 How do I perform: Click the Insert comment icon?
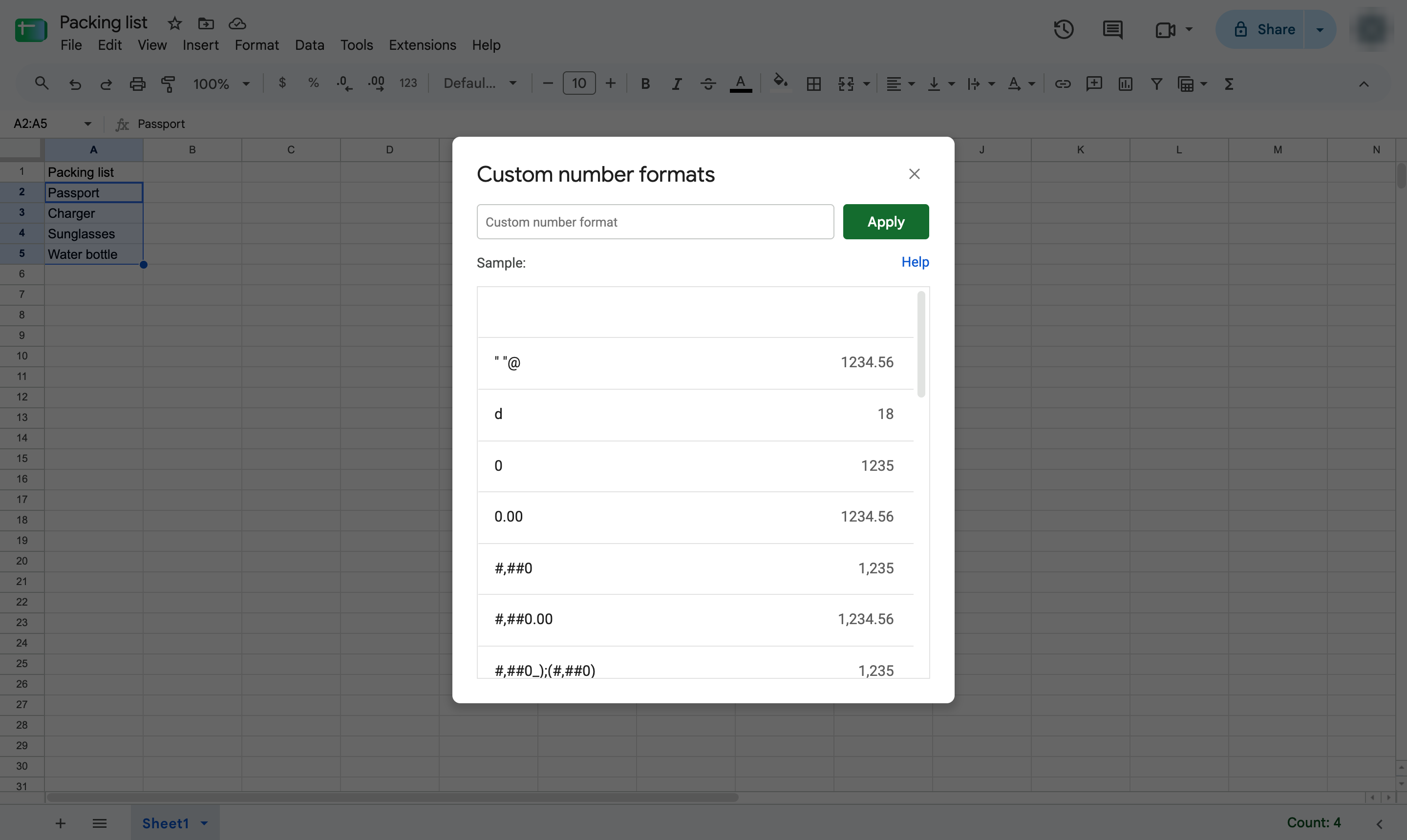(1094, 84)
